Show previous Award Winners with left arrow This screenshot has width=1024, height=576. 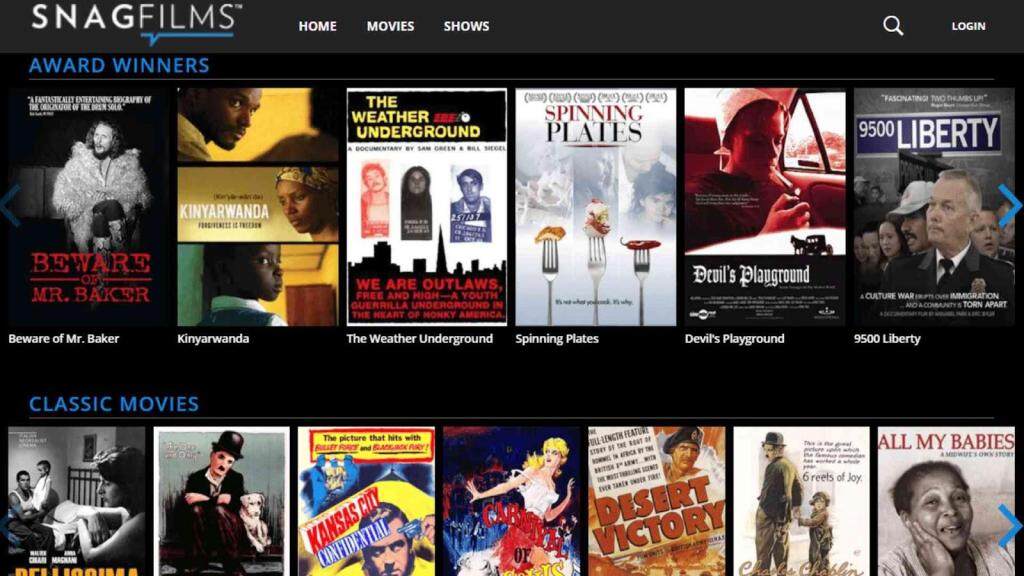(10, 206)
